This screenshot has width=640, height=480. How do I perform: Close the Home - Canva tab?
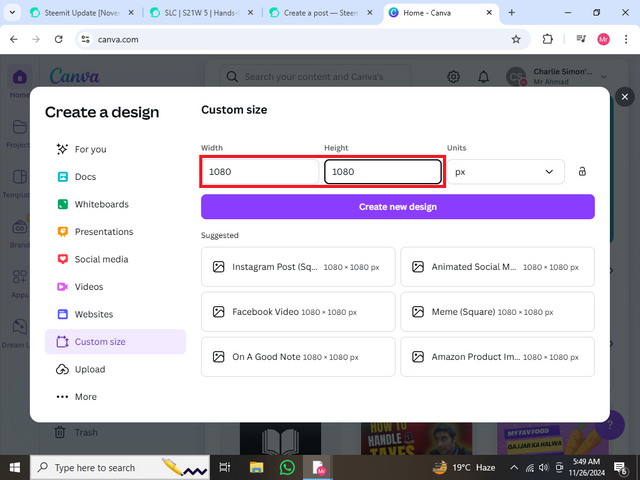click(489, 13)
